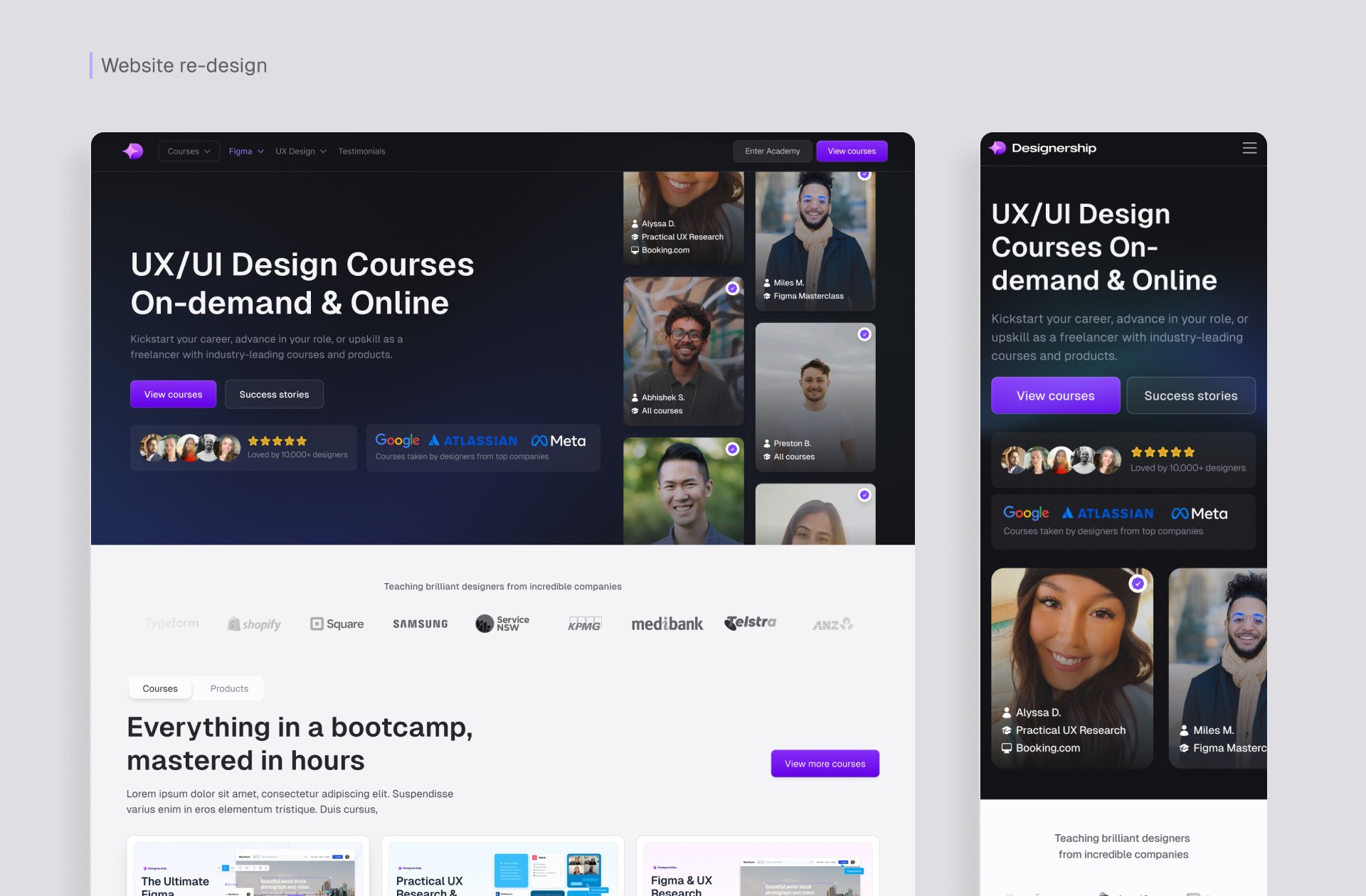The width and height of the screenshot is (1366, 896).
Task: Click the View more courses button
Action: click(x=825, y=764)
